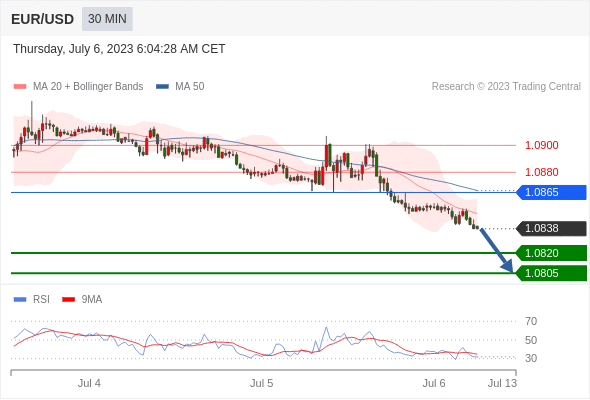Click the Jul 5 date marker on the axis
This screenshot has width=590, height=400.
pos(262,383)
